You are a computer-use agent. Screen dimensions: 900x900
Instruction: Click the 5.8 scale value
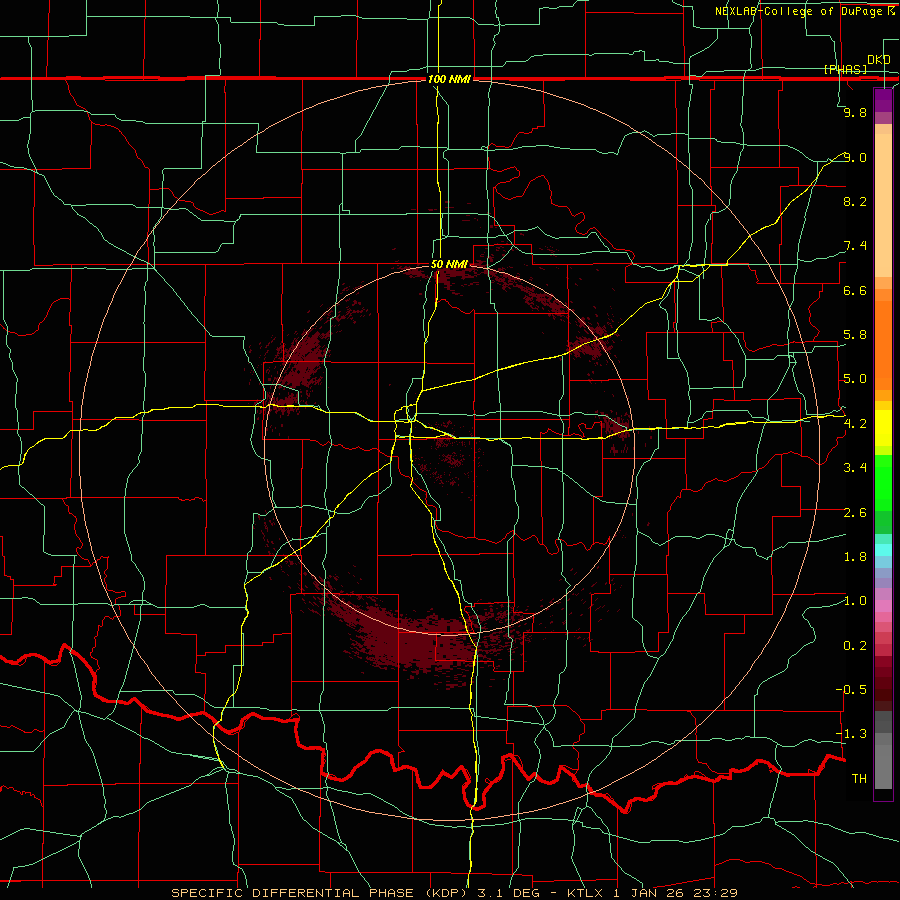[x=855, y=335]
